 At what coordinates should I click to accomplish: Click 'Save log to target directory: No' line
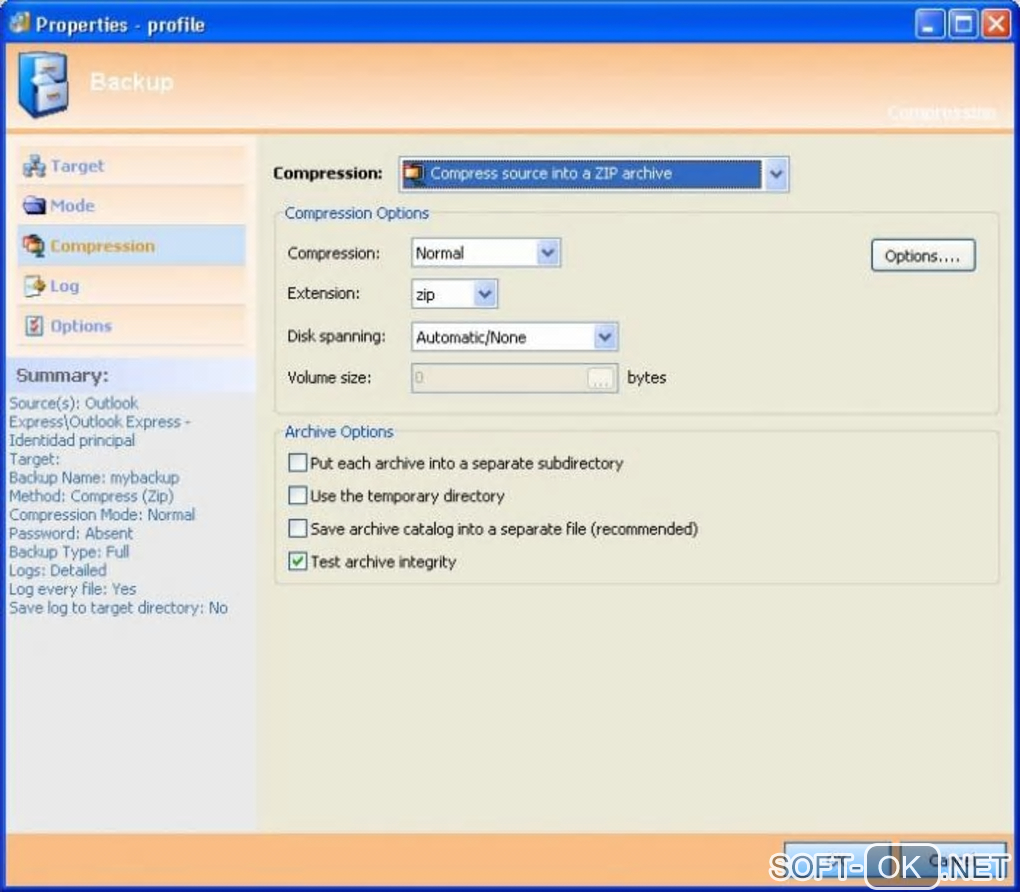118,608
